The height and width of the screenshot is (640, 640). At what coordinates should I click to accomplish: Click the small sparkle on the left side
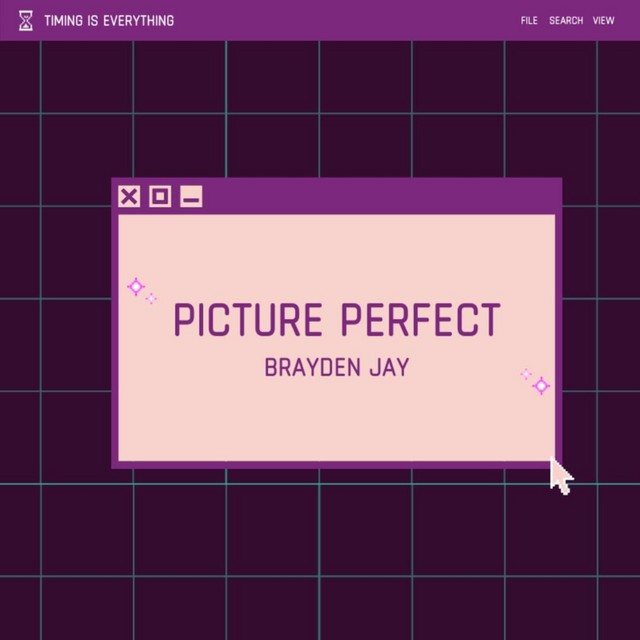[x=151, y=298]
